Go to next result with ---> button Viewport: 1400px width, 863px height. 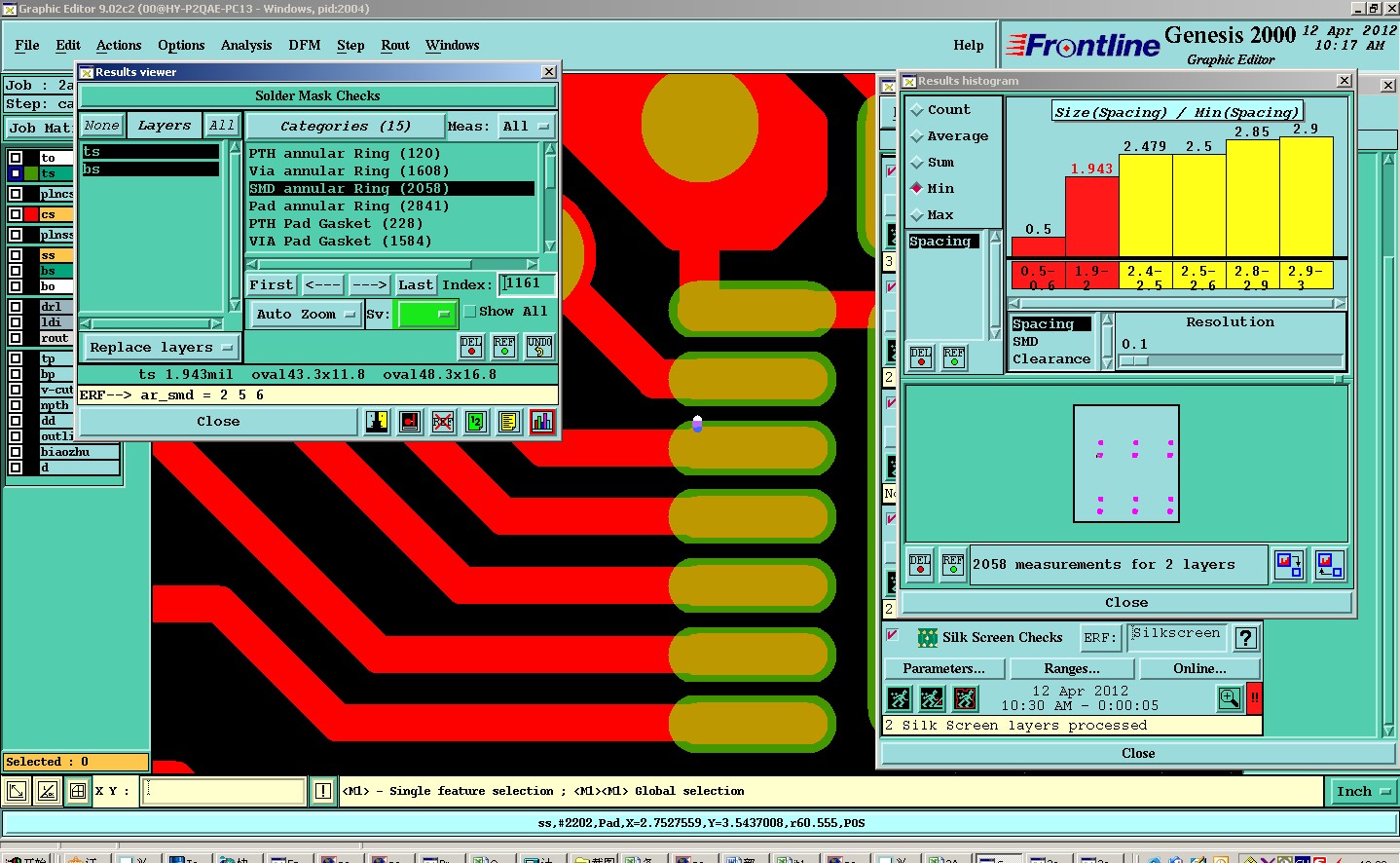tap(370, 285)
